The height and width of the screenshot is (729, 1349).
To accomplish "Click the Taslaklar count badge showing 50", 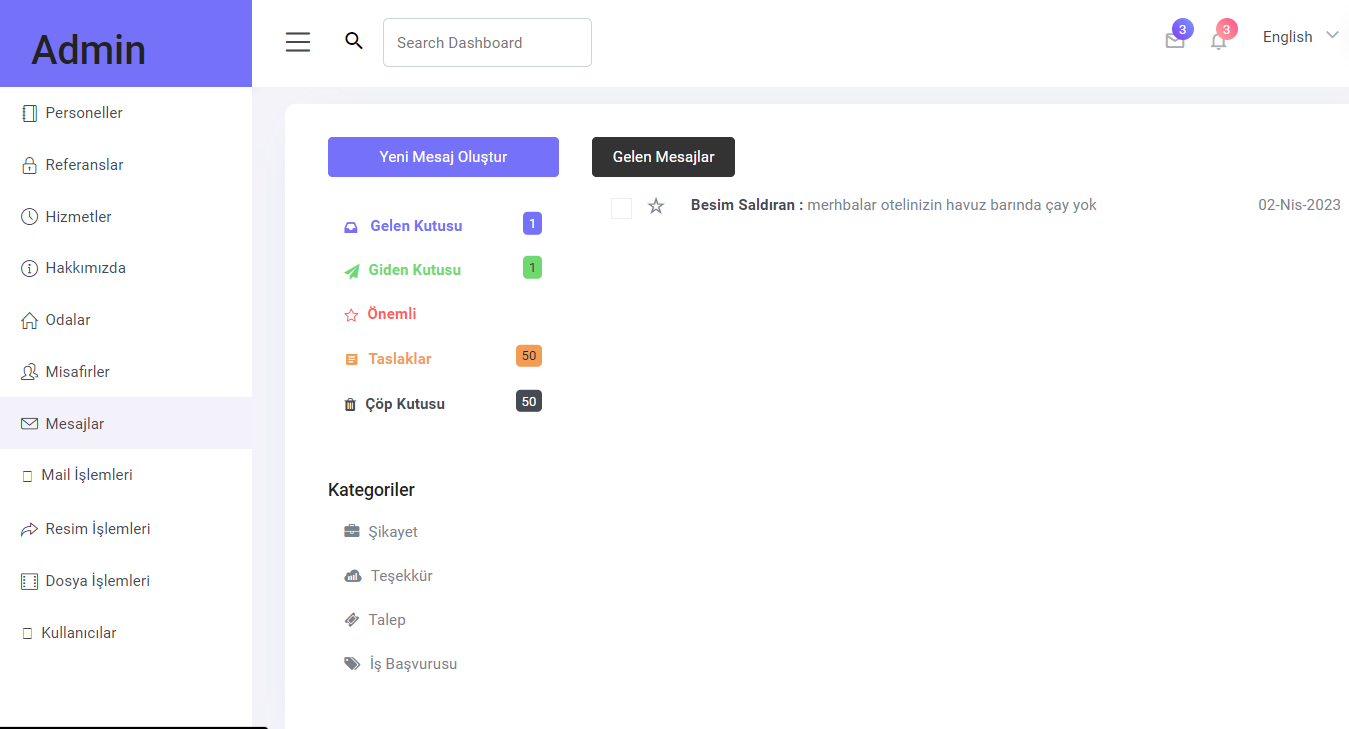I will click(x=528, y=355).
